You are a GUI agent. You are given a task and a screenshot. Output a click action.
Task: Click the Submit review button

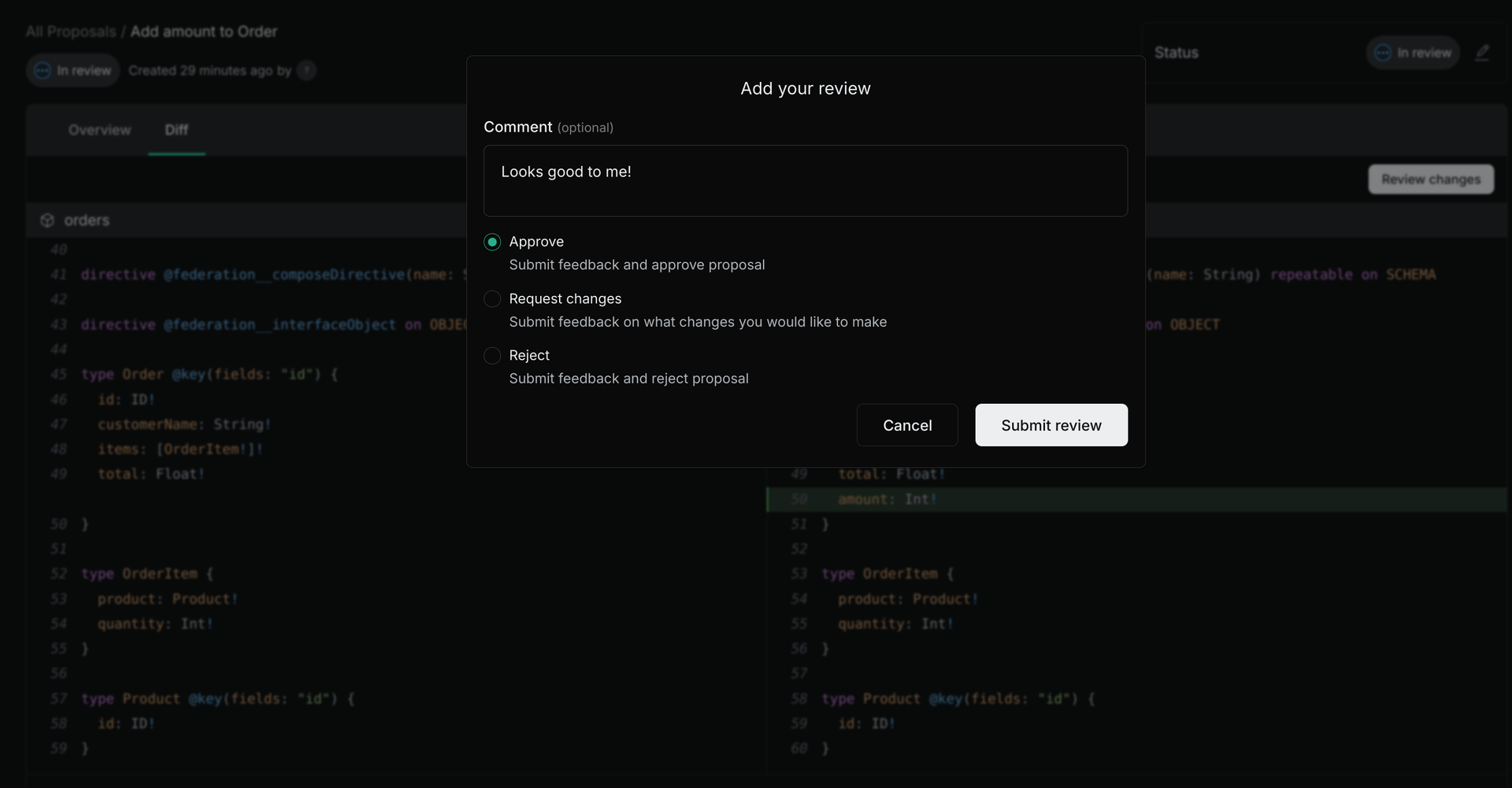1051,425
